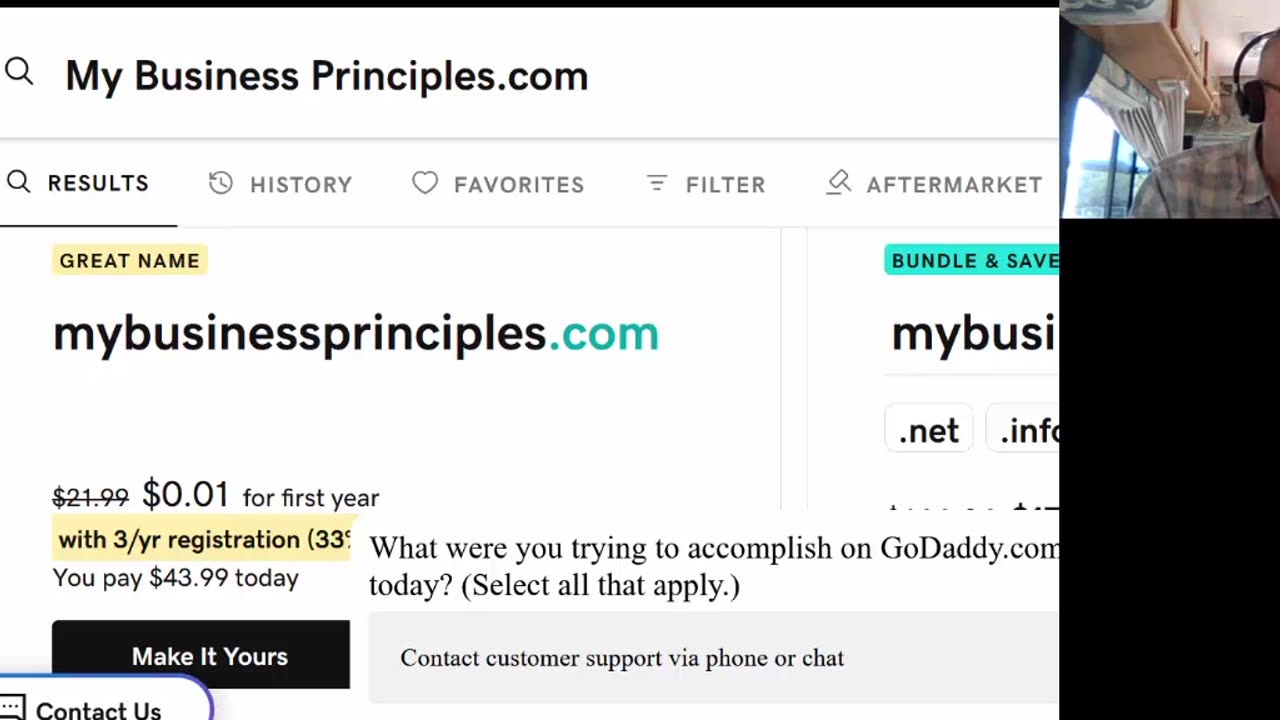Open the Contact Us text label
Screen dimensions: 1280x720
pos(98,710)
